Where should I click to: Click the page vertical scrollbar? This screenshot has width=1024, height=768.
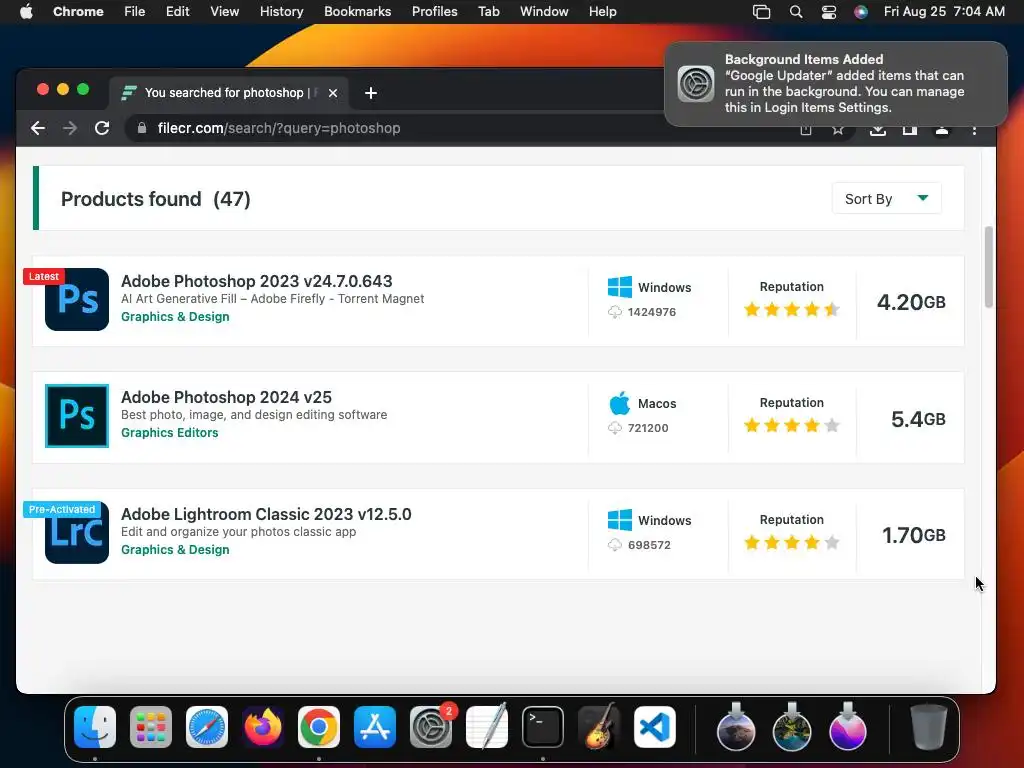[989, 266]
